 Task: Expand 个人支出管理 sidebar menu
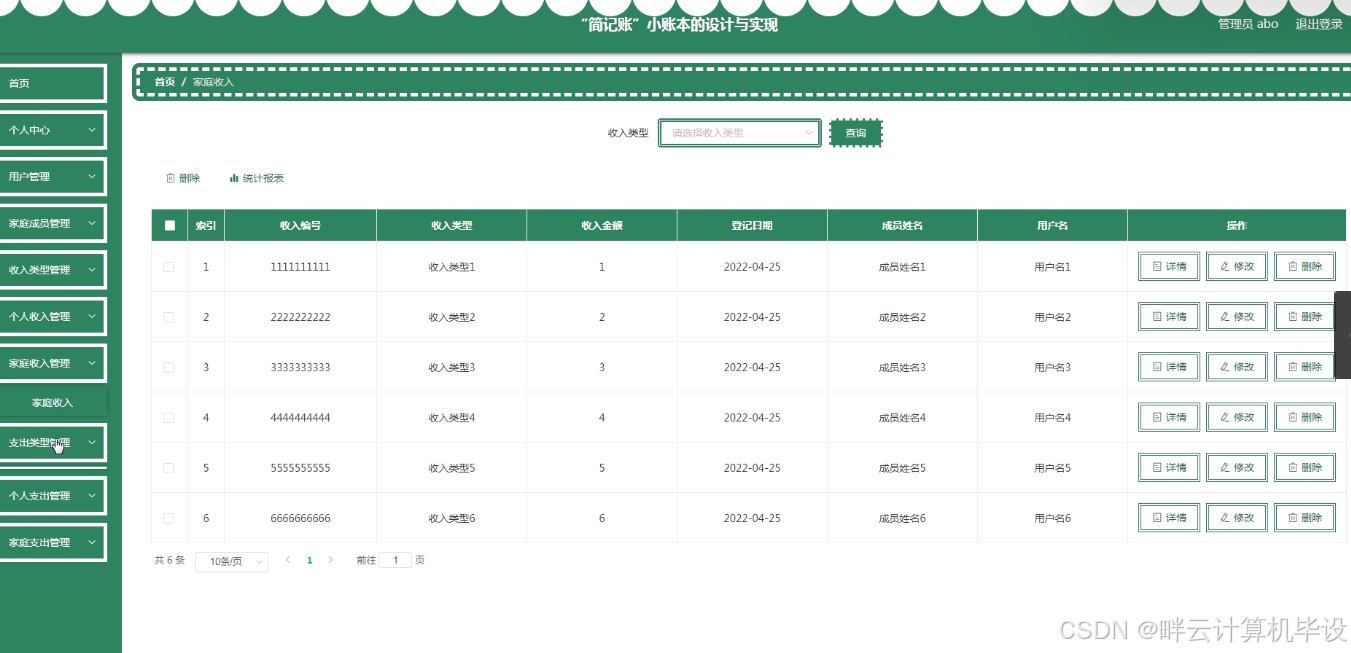[x=53, y=496]
